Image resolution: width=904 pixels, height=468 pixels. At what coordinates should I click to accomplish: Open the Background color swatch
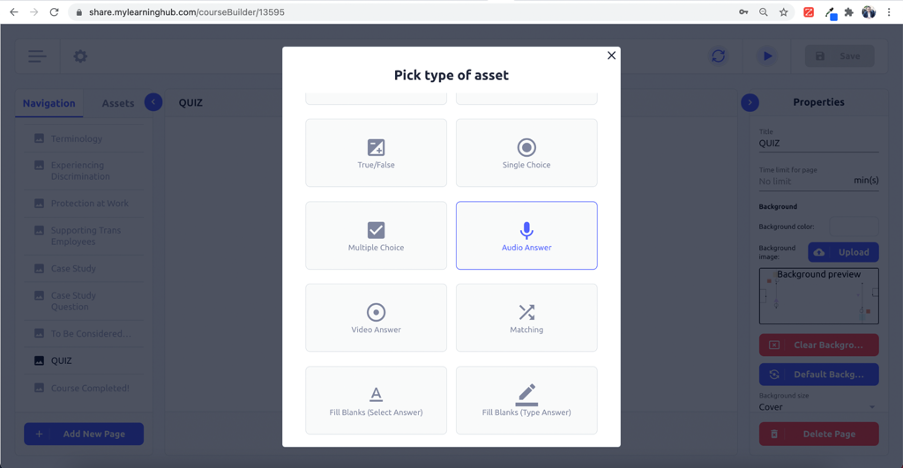tap(854, 227)
